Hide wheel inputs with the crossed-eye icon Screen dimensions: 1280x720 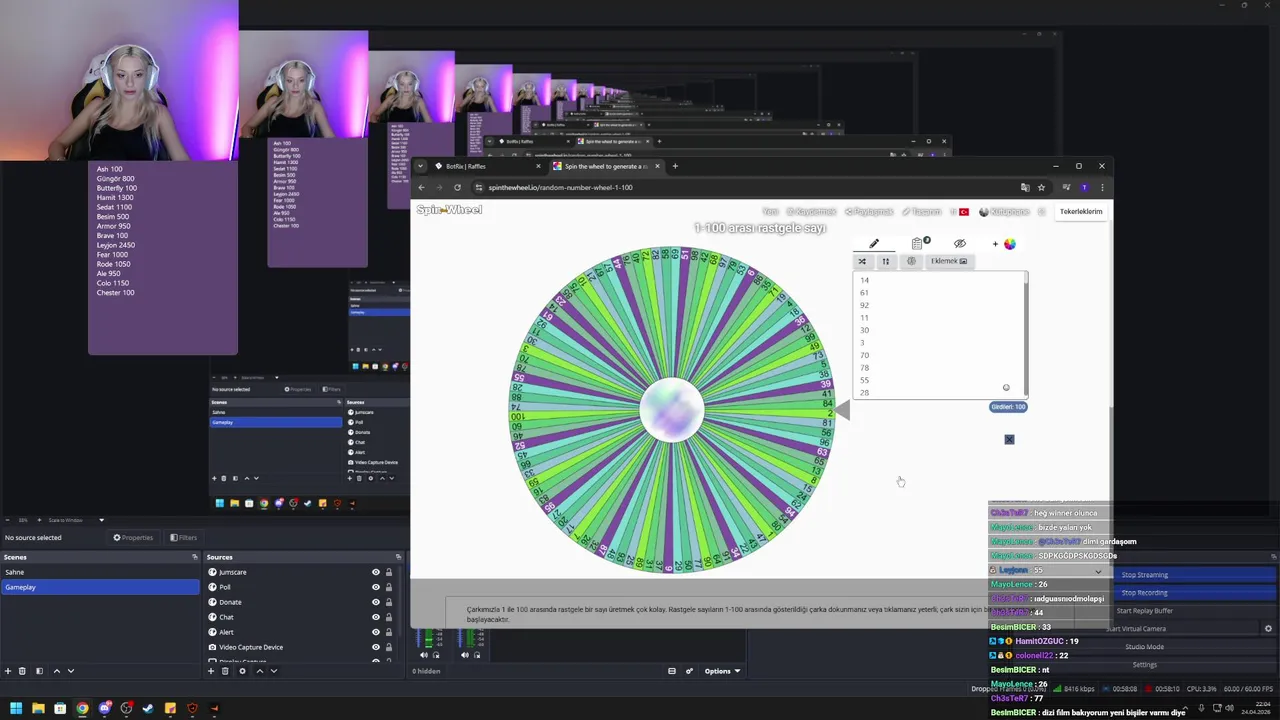(960, 243)
